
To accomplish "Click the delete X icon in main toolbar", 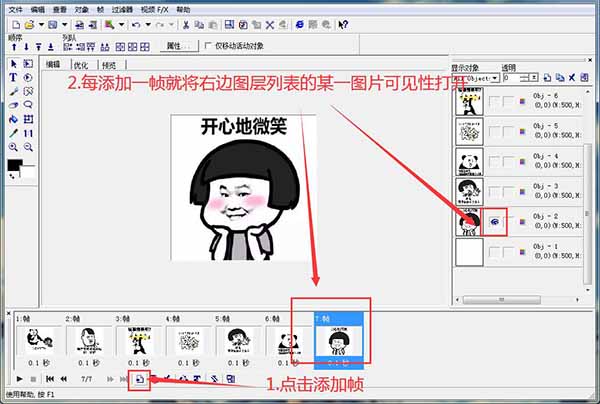I will pyautogui.click(x=270, y=25).
